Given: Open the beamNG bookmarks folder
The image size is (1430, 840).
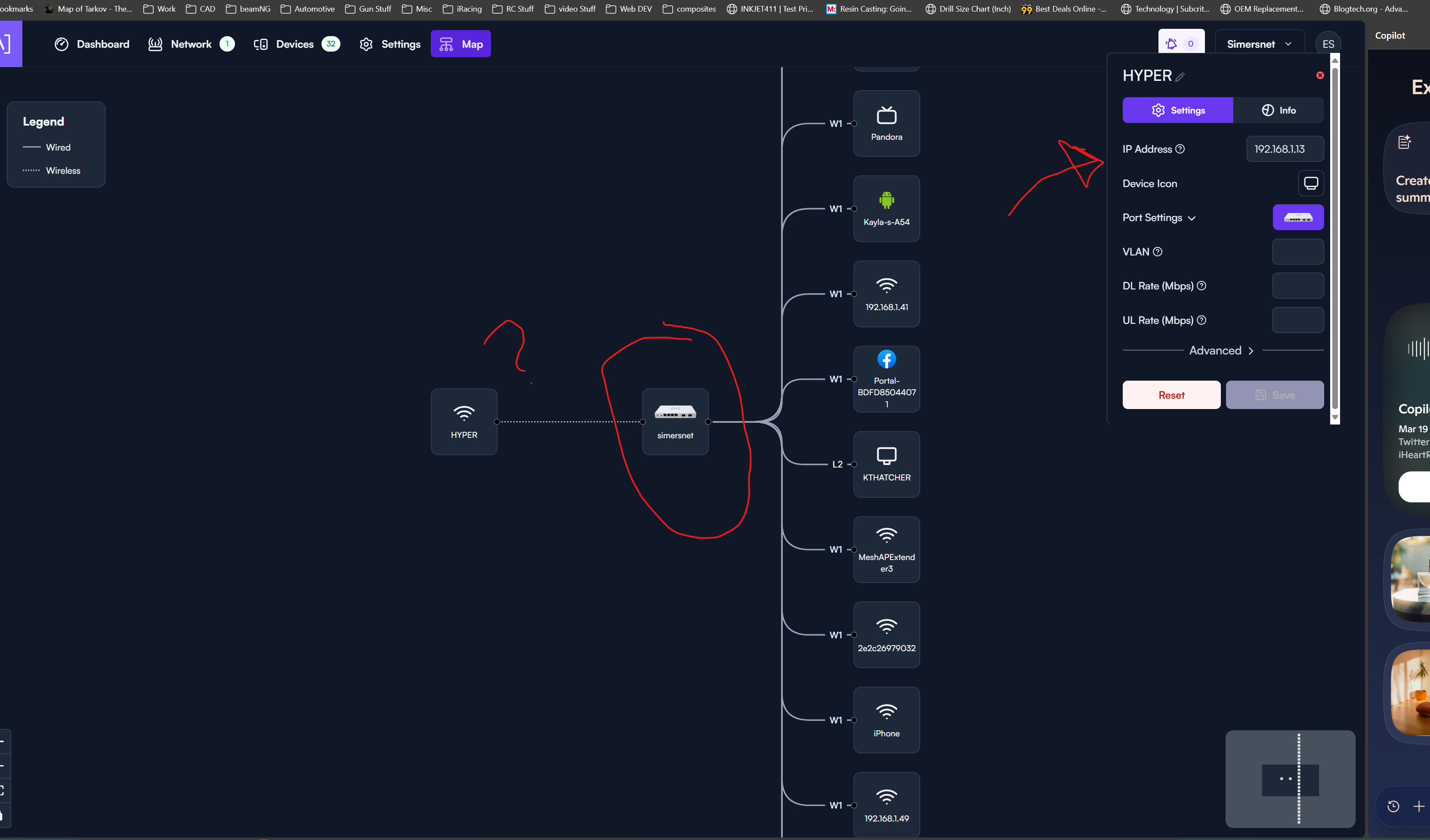Looking at the screenshot, I should click(x=248, y=9).
